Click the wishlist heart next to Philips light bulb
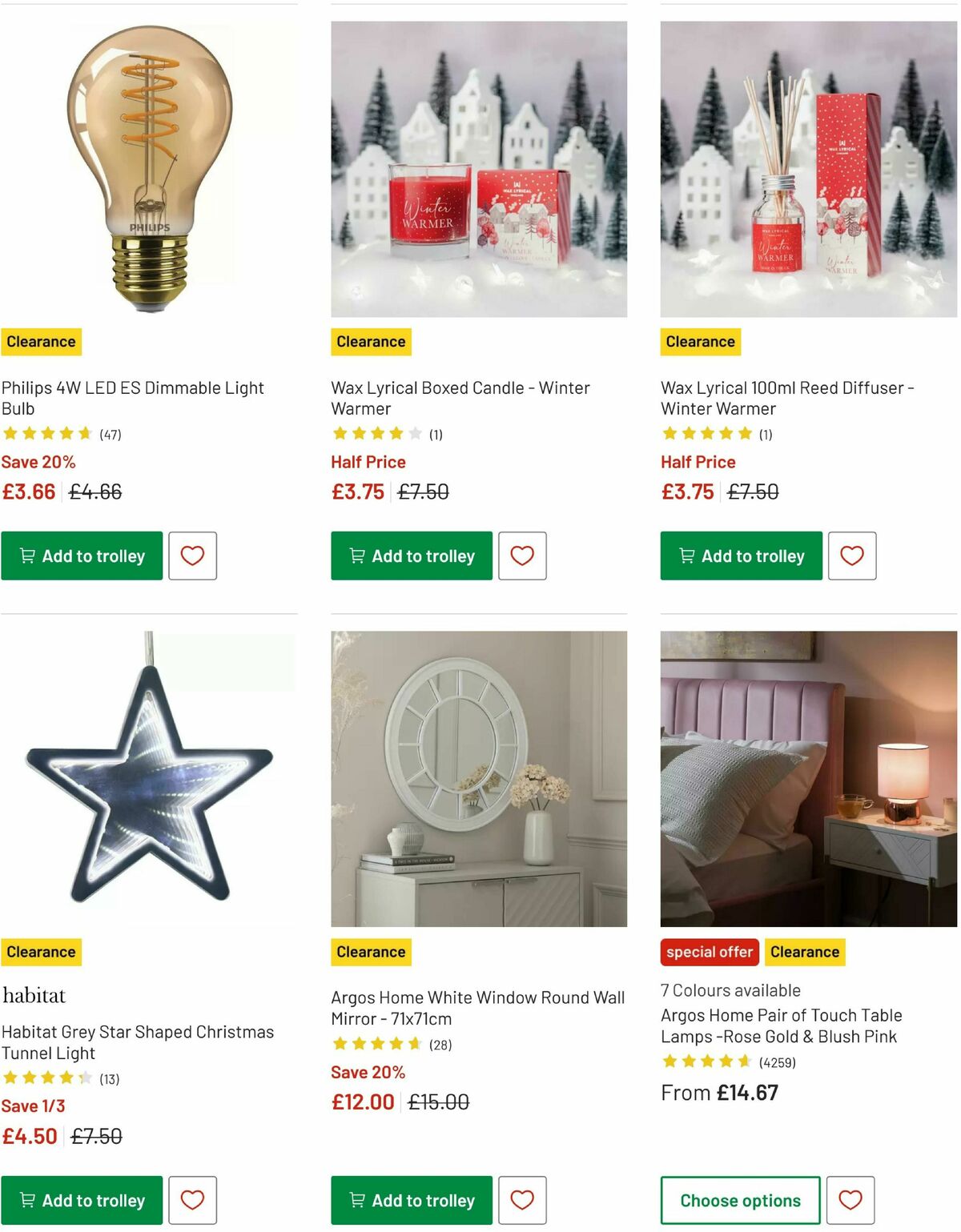 tap(192, 556)
